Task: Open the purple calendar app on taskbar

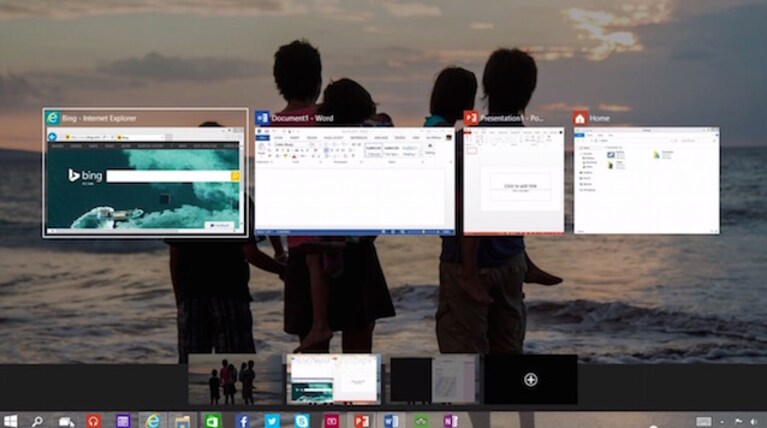Action: coord(123,421)
